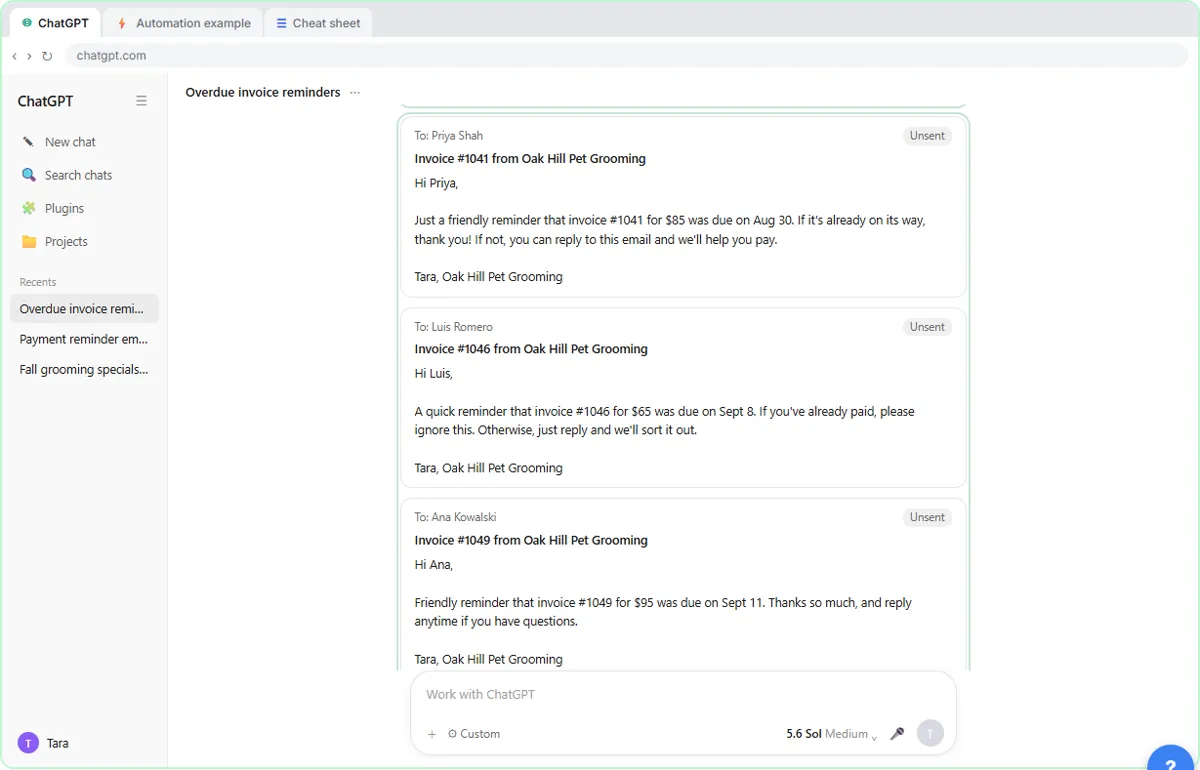Click the Invoice #1041 subject line
1200x770 pixels.
(x=530, y=159)
